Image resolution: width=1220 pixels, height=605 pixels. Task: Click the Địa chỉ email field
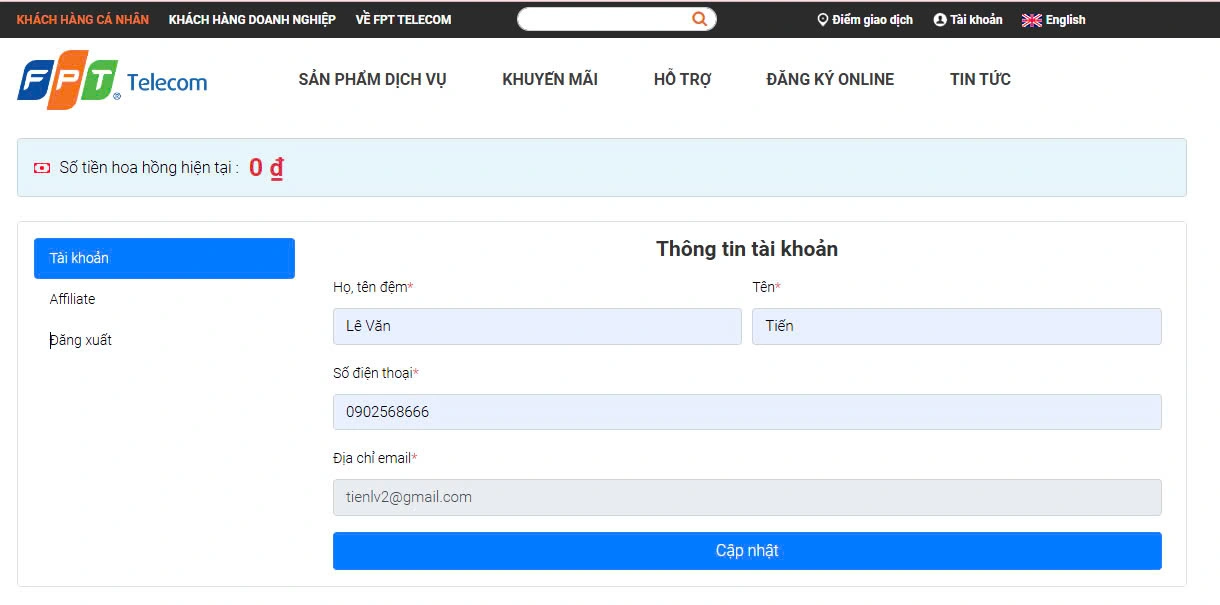747,497
